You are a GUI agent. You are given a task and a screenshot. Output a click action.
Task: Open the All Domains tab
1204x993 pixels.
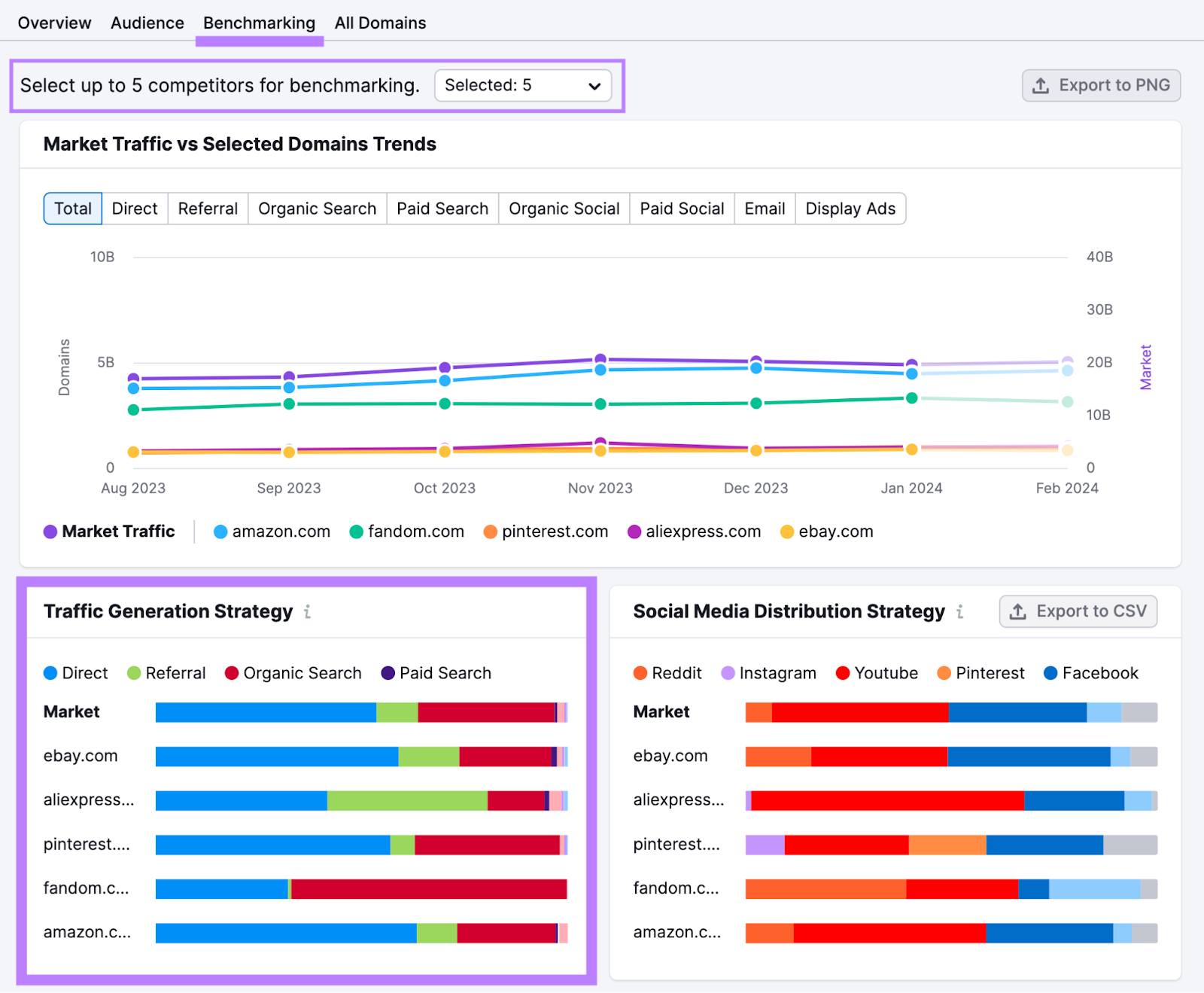coord(380,23)
